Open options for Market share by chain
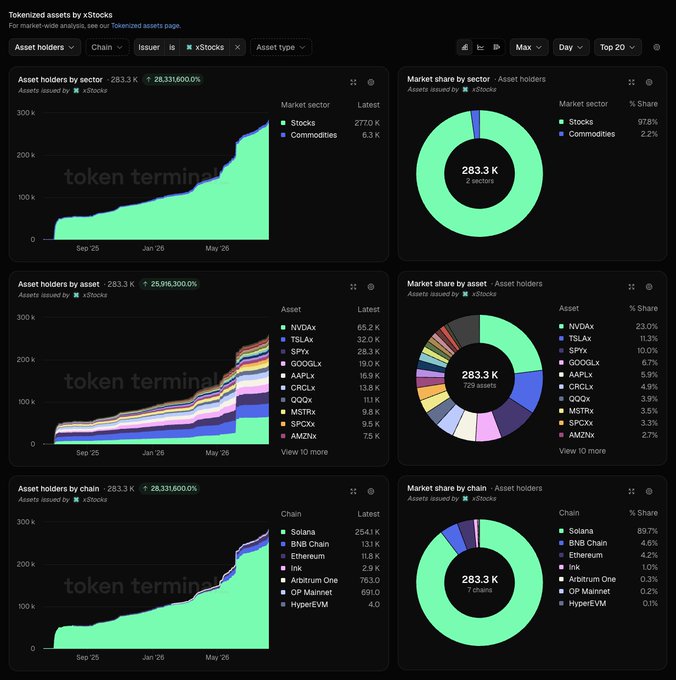Viewport: 676px width, 680px height. pos(649,491)
